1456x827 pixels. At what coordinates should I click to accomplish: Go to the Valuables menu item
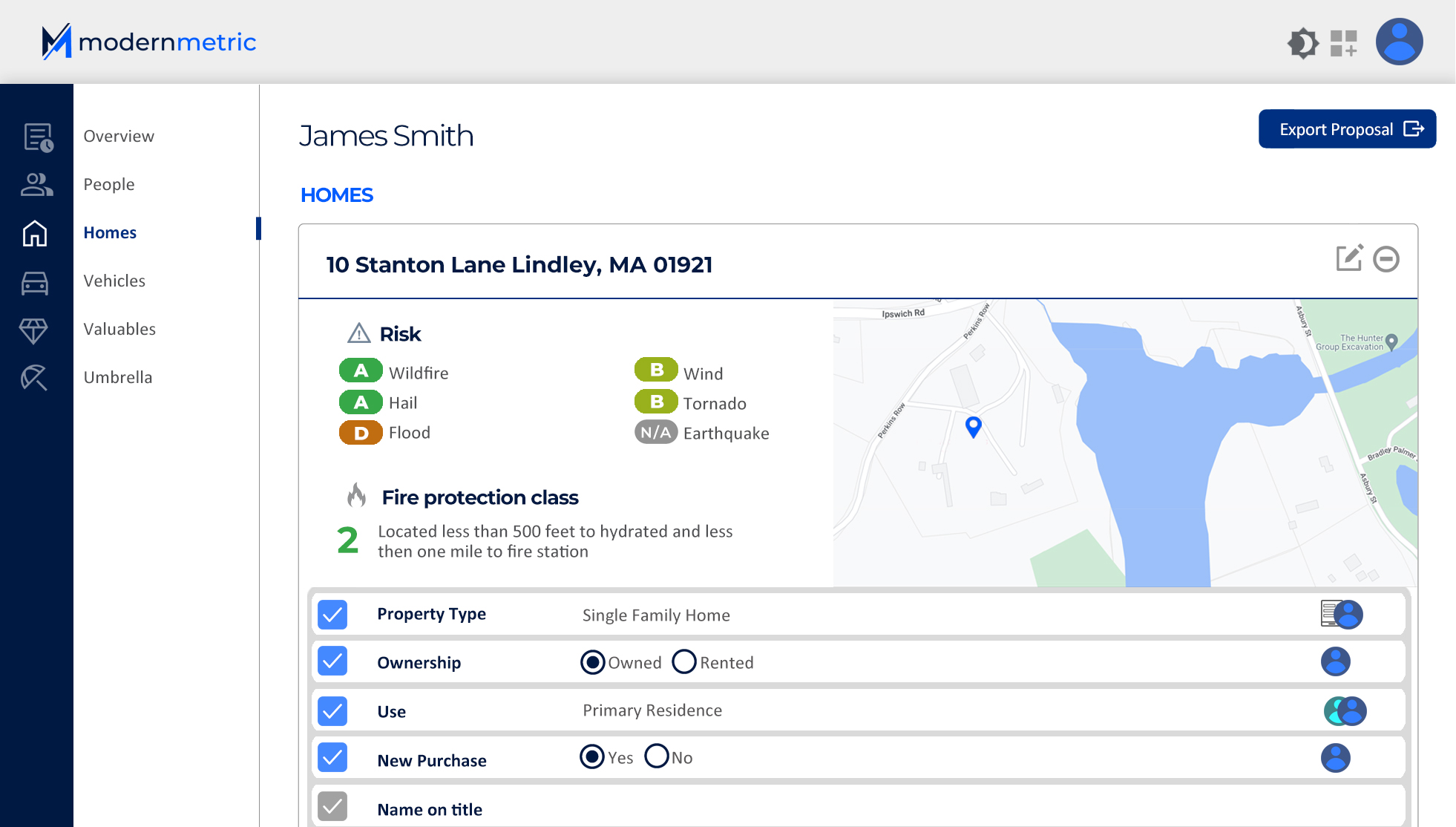119,329
